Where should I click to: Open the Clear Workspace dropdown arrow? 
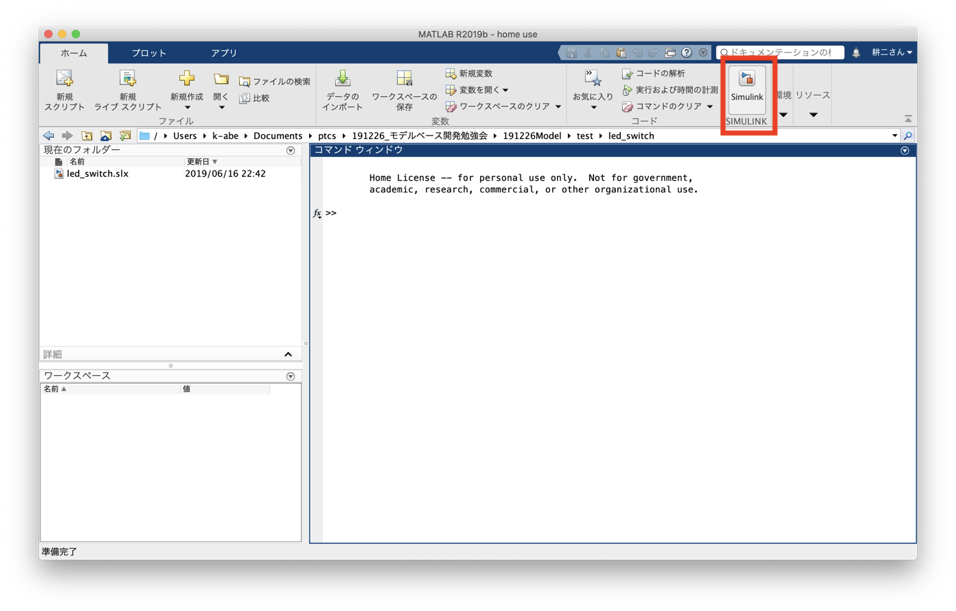pos(558,107)
